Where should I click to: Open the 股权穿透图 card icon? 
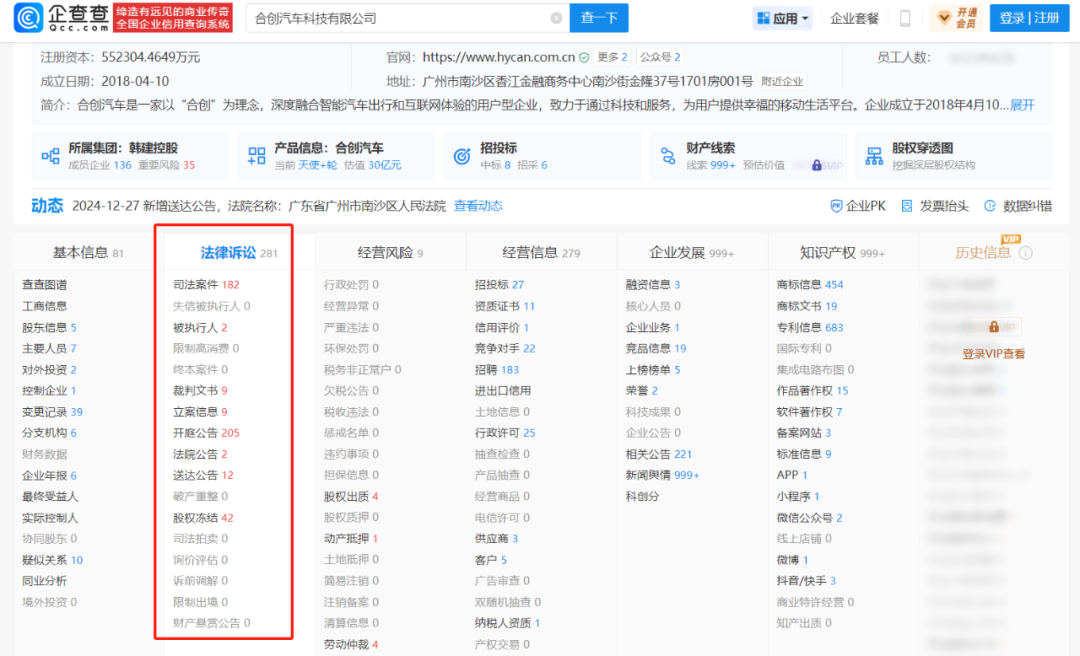[875, 156]
